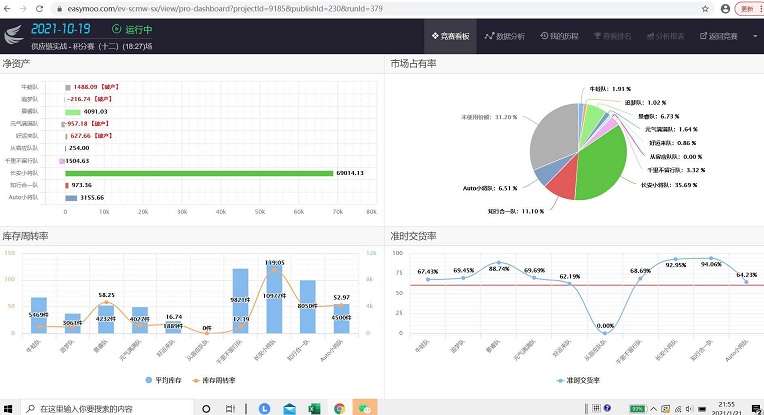Click the taskbar search box

click(x=100, y=408)
